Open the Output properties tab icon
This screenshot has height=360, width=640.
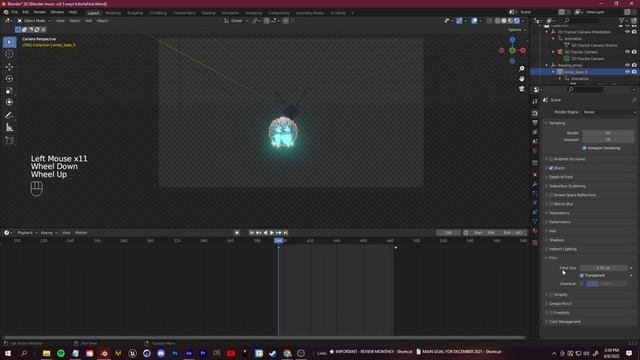pos(535,123)
